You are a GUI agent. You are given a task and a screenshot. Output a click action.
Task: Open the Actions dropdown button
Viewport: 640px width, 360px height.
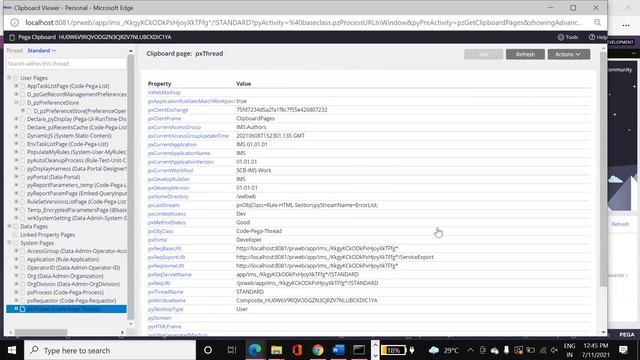[569, 54]
